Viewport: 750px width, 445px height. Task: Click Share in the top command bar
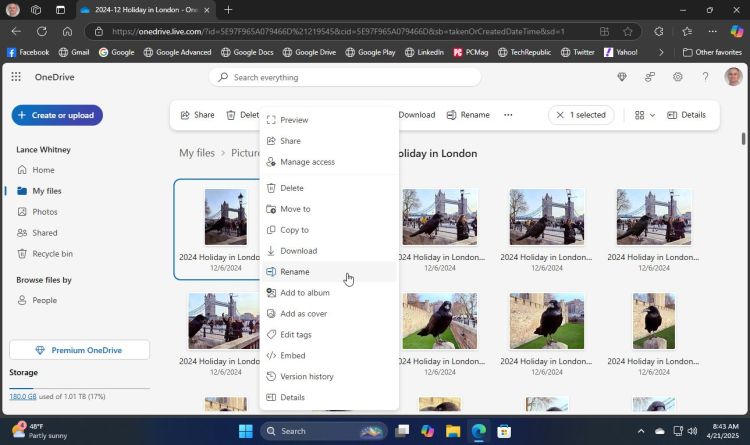tap(197, 115)
